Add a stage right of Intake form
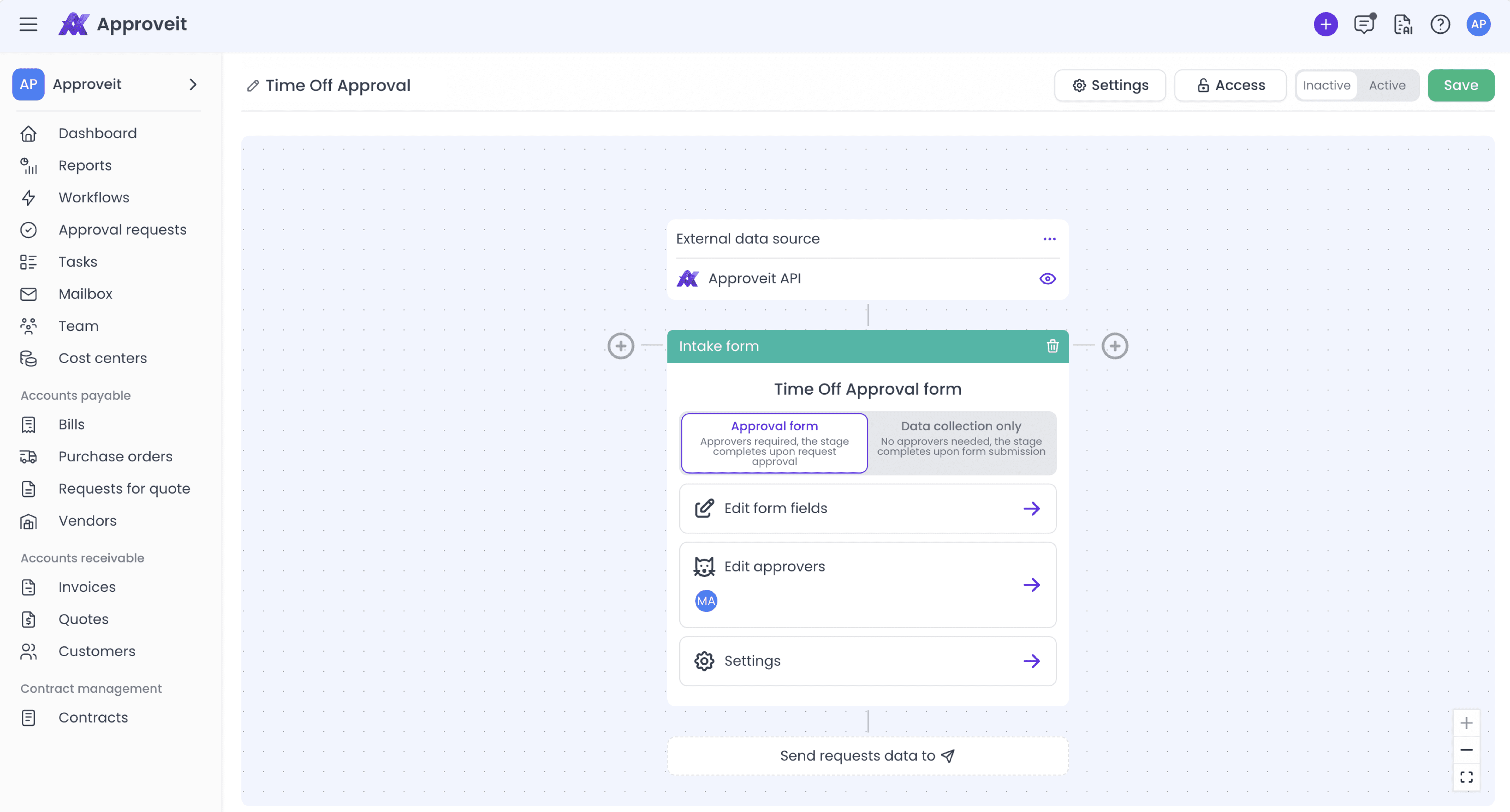Viewport: 1510px width, 812px height. pyautogui.click(x=1115, y=346)
